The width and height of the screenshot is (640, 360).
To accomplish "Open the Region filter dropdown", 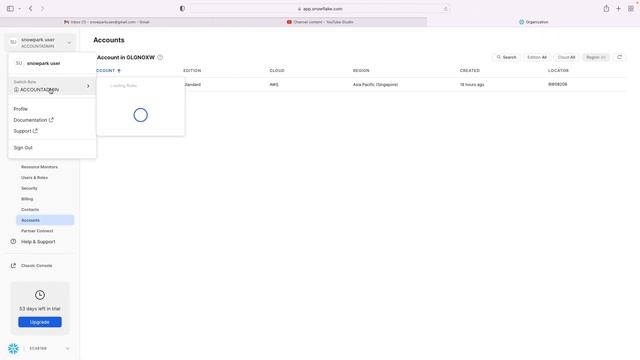I will click(596, 57).
